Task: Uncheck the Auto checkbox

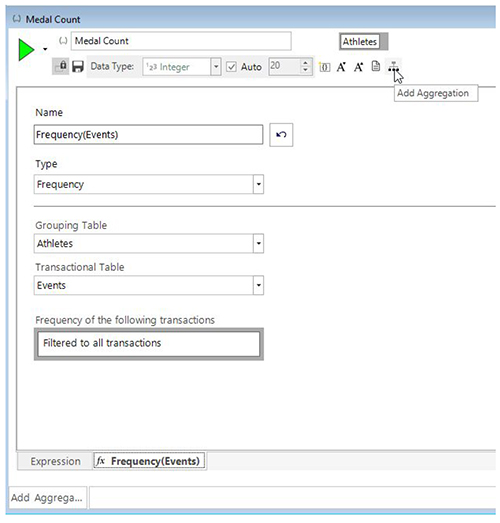Action: click(231, 67)
